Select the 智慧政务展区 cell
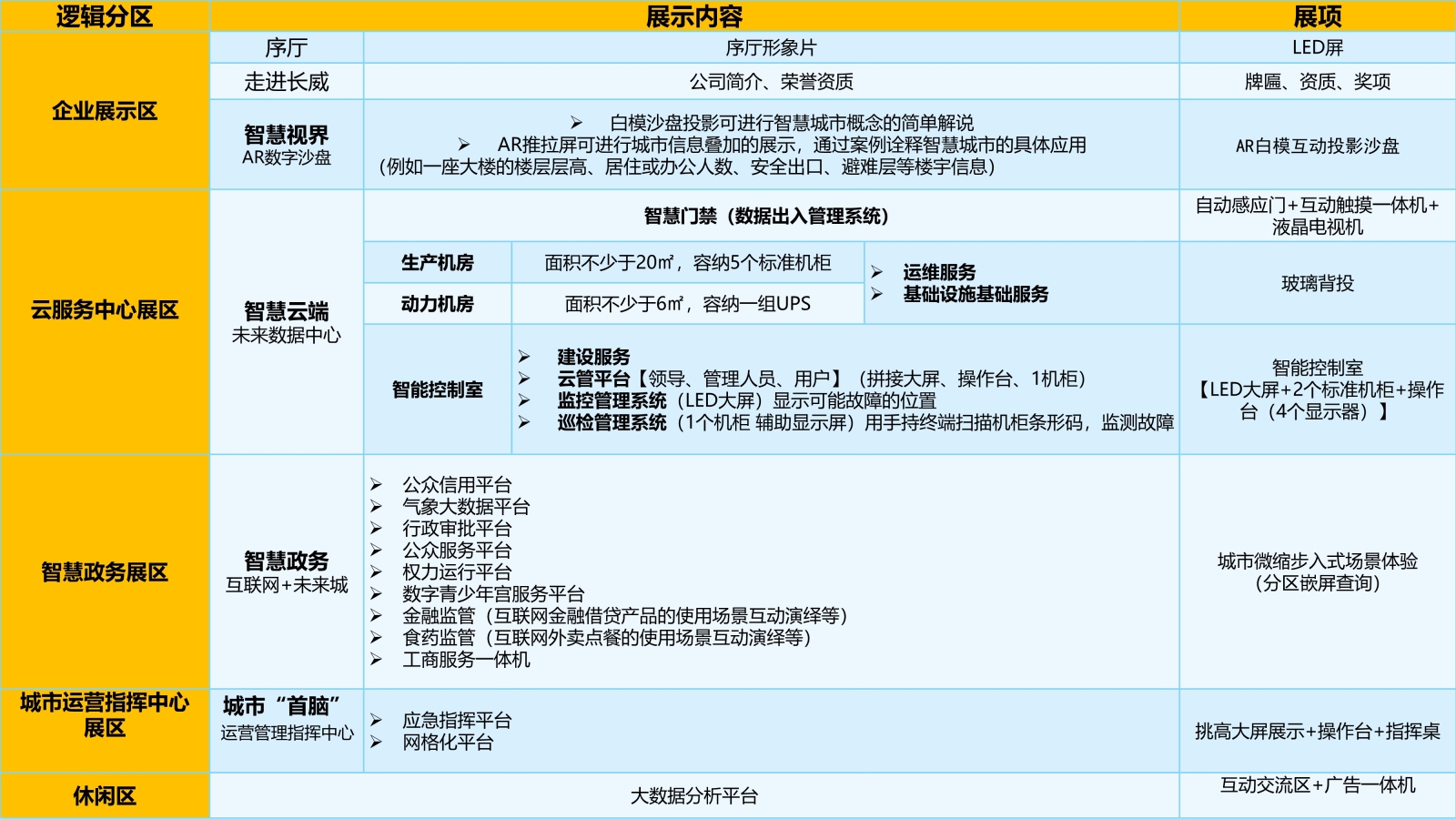The image size is (1456, 819). point(105,571)
